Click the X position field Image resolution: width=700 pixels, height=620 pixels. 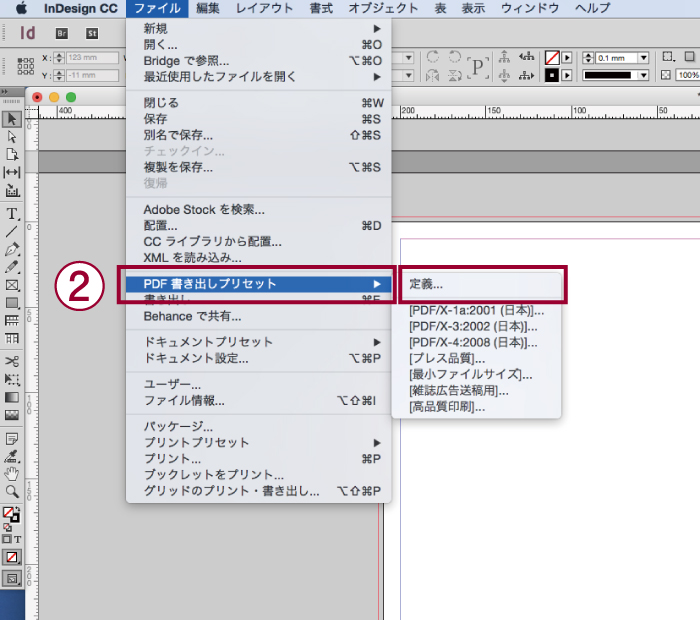92,58
